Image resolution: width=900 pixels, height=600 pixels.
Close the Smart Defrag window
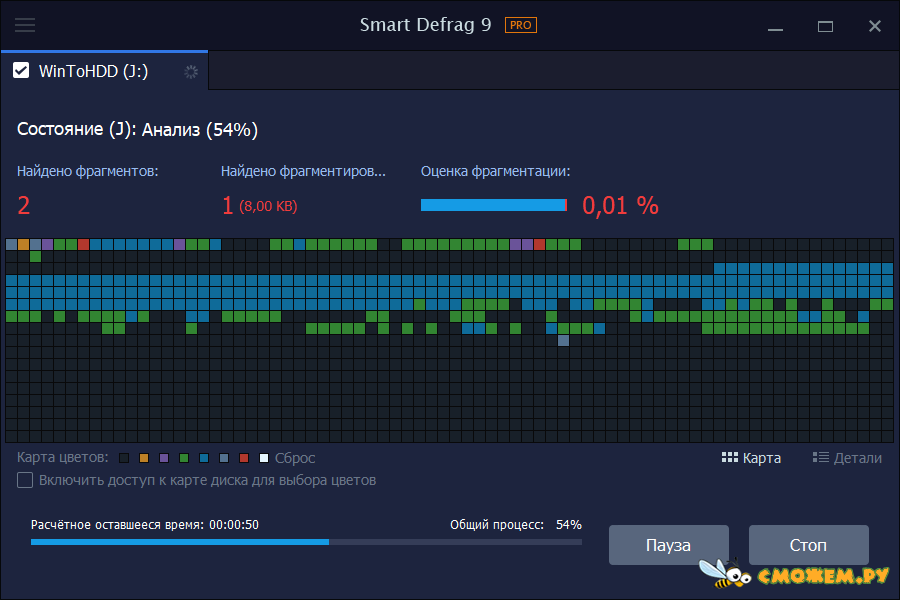(875, 26)
